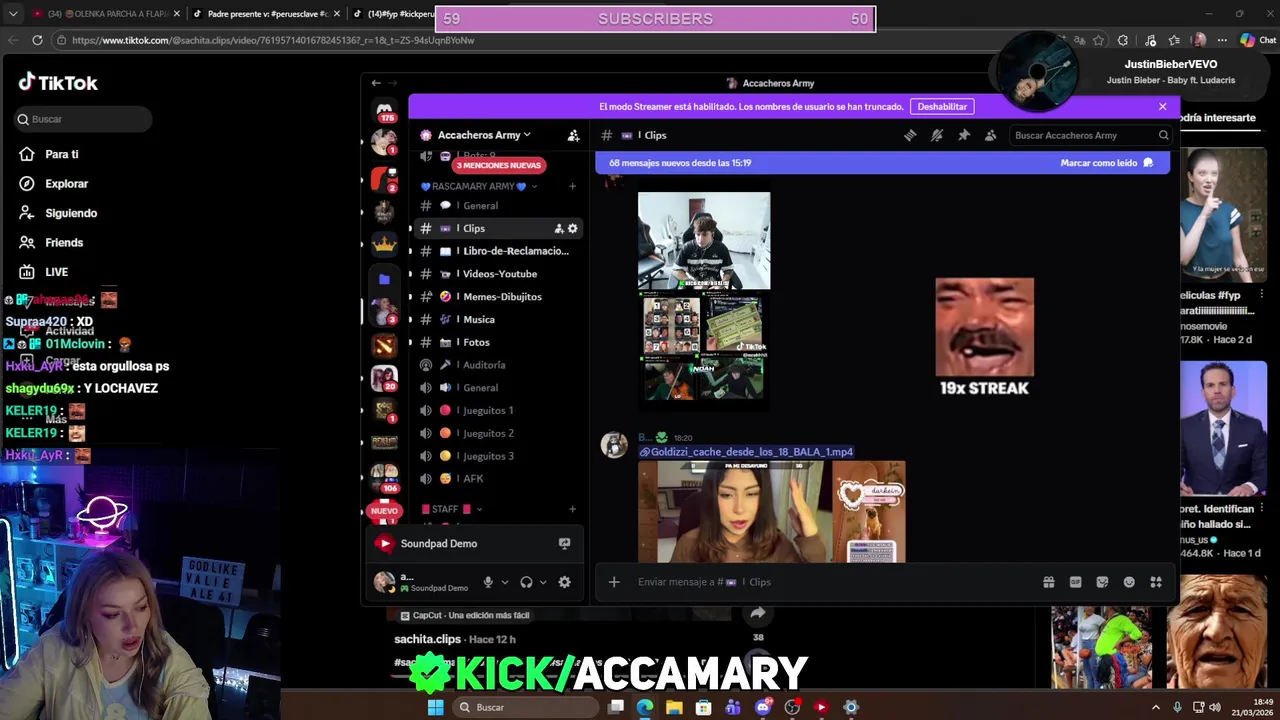Open Discord direct messages home icon
This screenshot has height=720, width=1280.
pos(384,107)
